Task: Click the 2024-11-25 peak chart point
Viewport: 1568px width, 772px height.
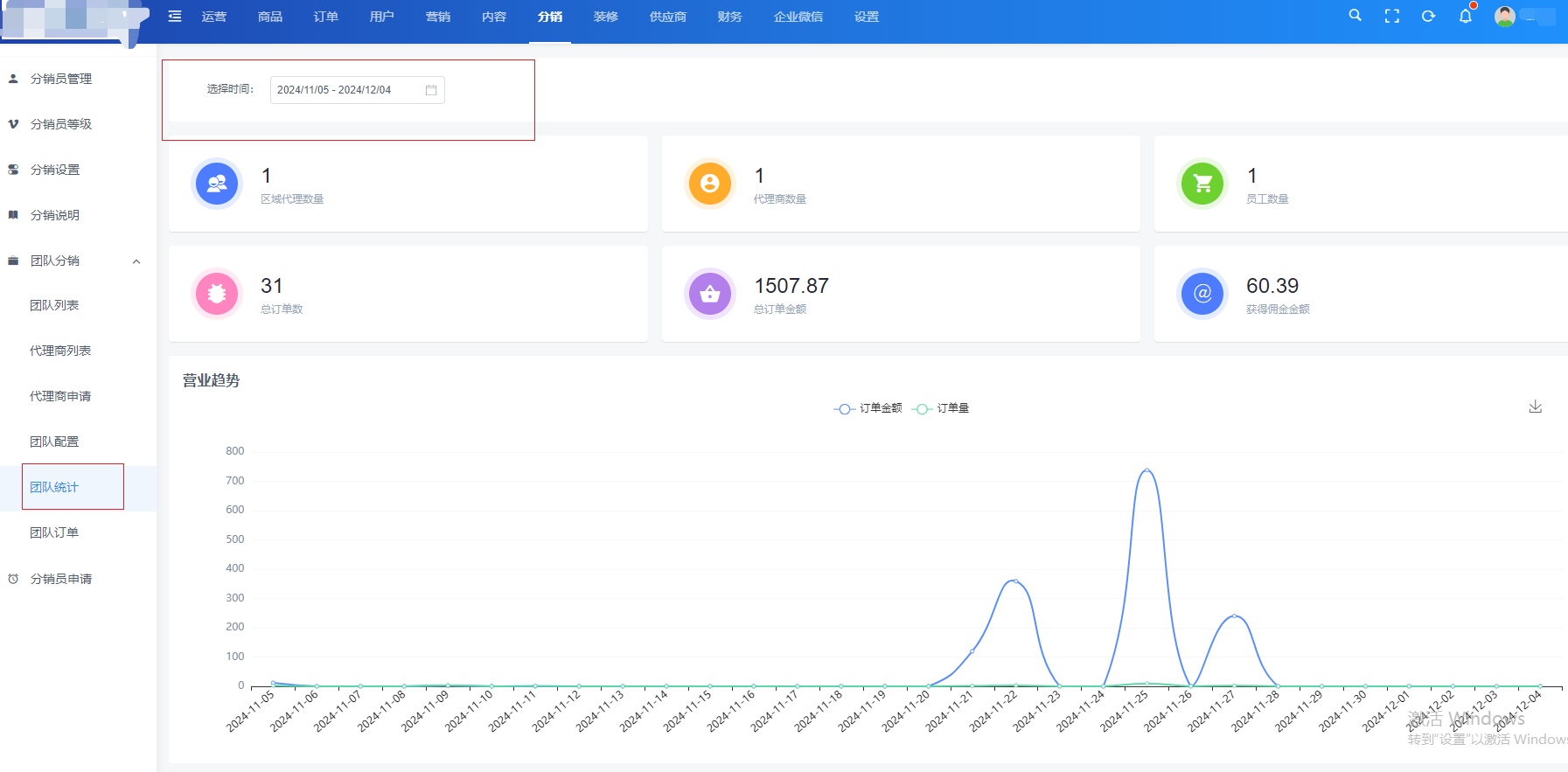Action: tap(1146, 470)
